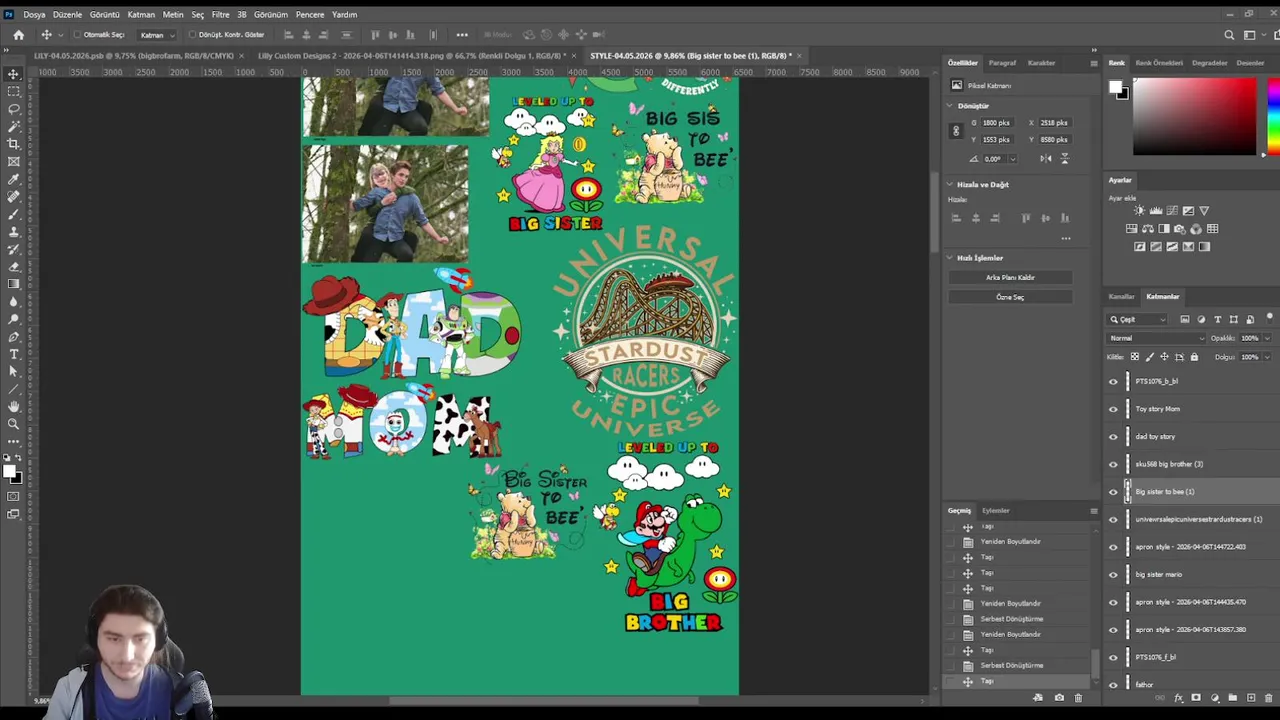Filter layers by type layer icon (T)
This screenshot has width=1280, height=720.
pyautogui.click(x=1217, y=320)
